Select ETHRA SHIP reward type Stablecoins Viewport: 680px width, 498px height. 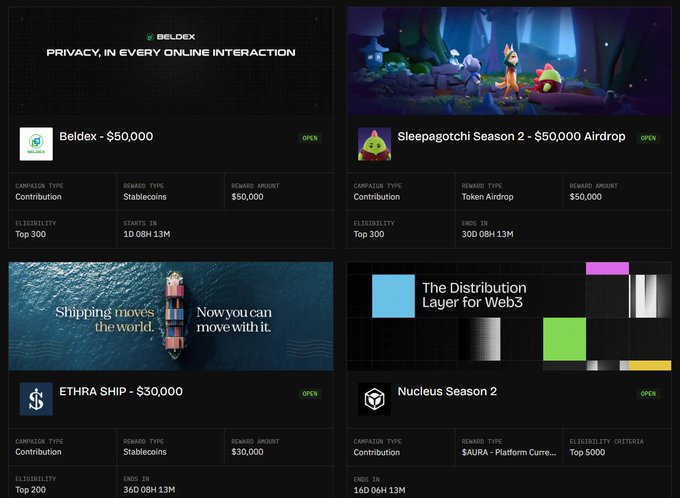(145, 452)
